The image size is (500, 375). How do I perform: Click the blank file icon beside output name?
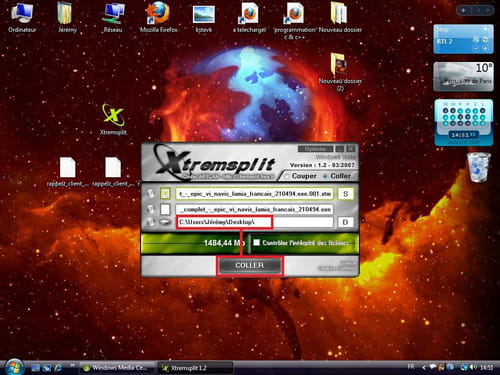[x=165, y=209]
